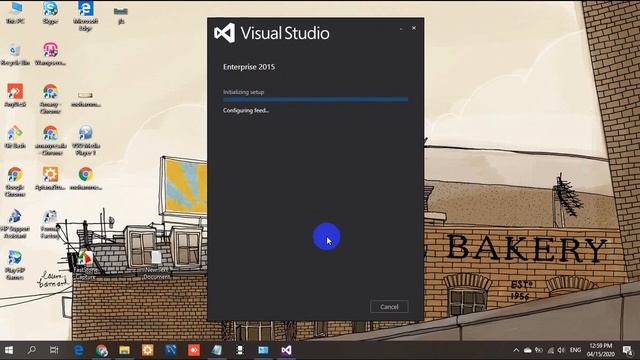Image resolution: width=640 pixels, height=360 pixels.
Task: Close the Visual Studio installer window
Action: pos(414,28)
